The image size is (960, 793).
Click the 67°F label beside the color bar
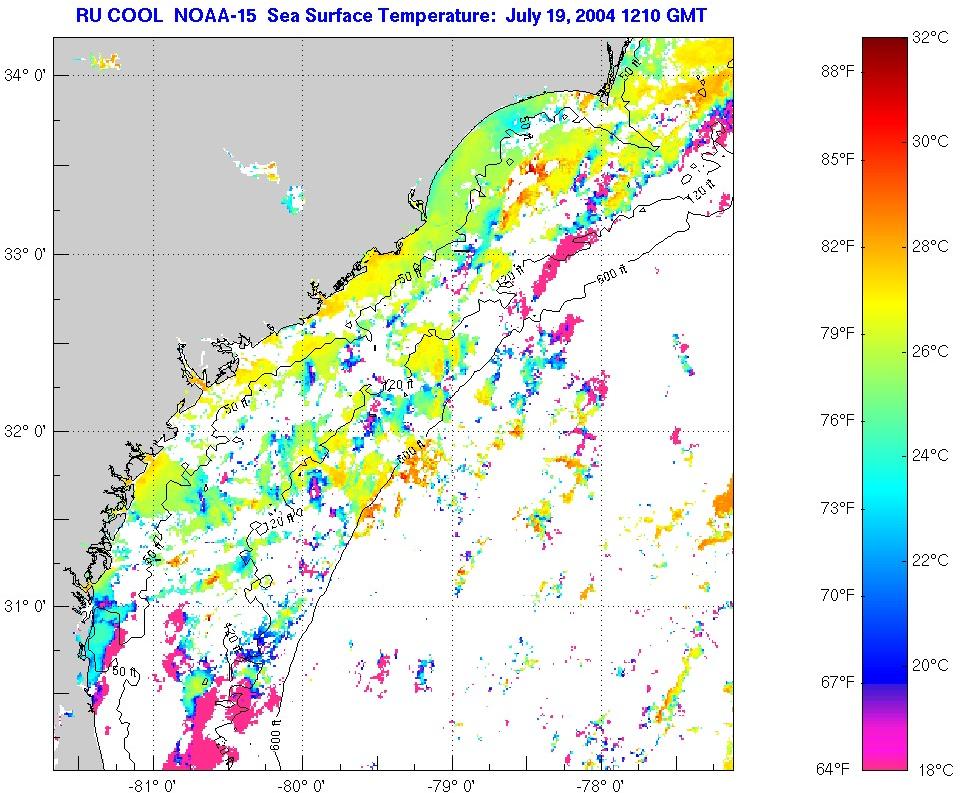point(838,682)
